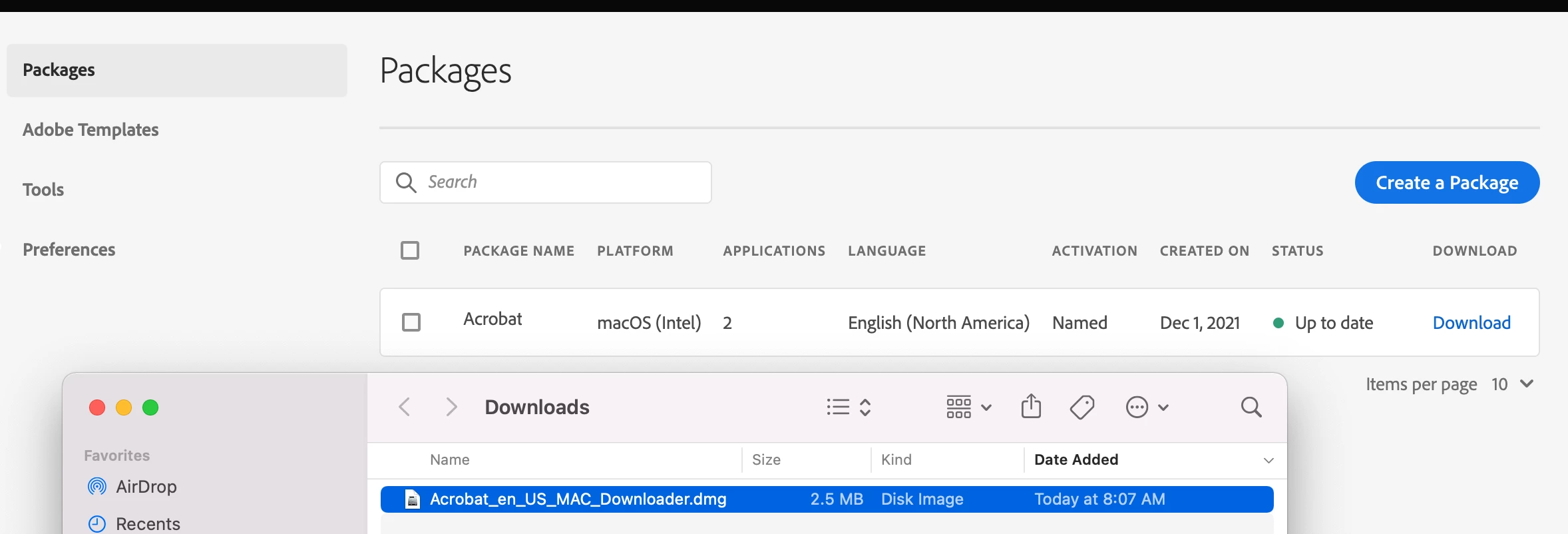Open Finder list view switcher

point(849,407)
